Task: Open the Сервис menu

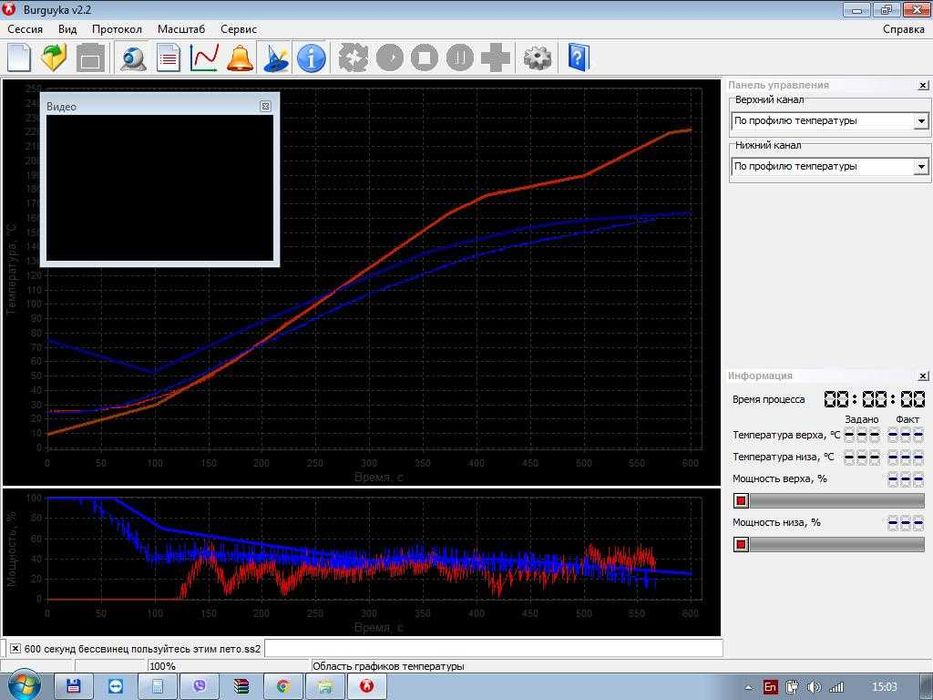Action: pyautogui.click(x=238, y=29)
